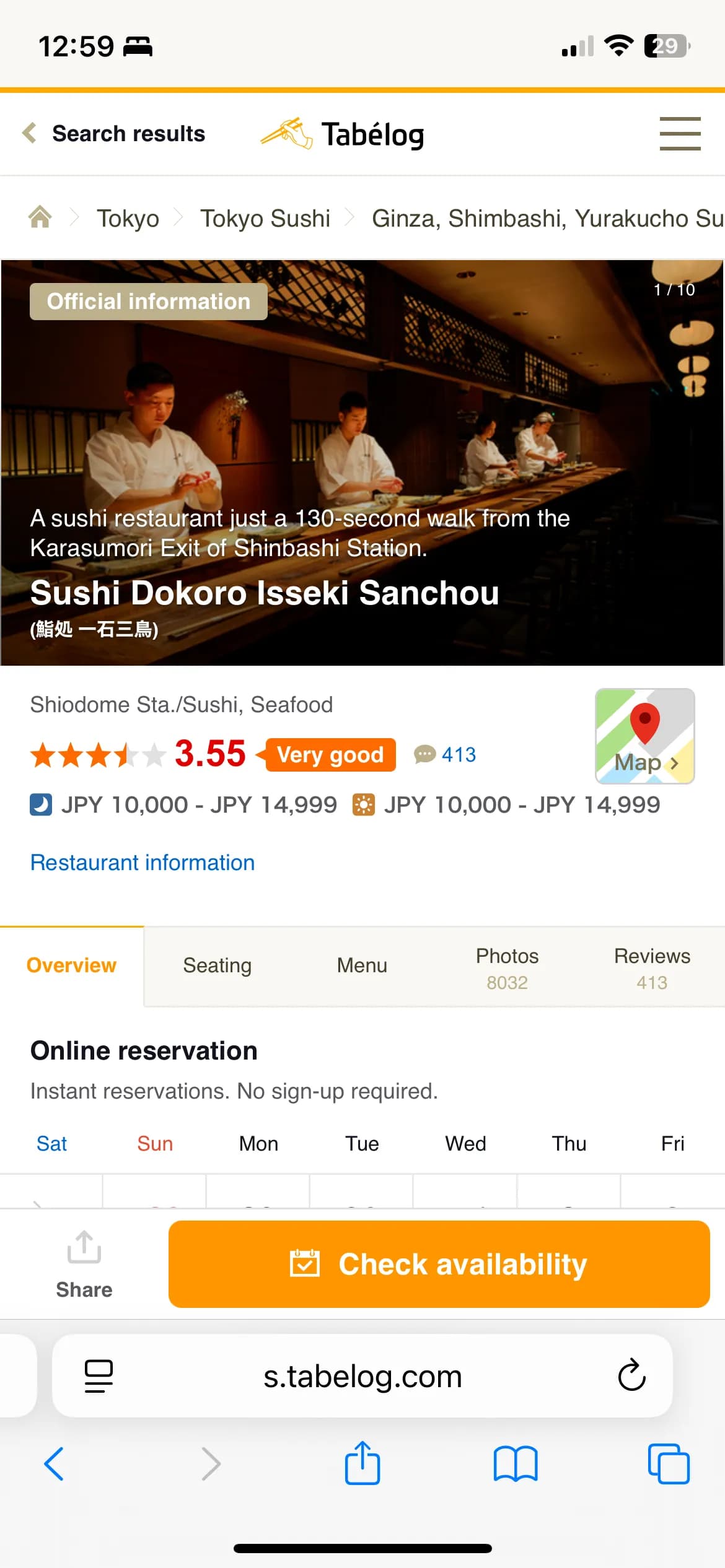Tap the Tabelog logo
Screen dimensions: 725x1568
pos(343,134)
